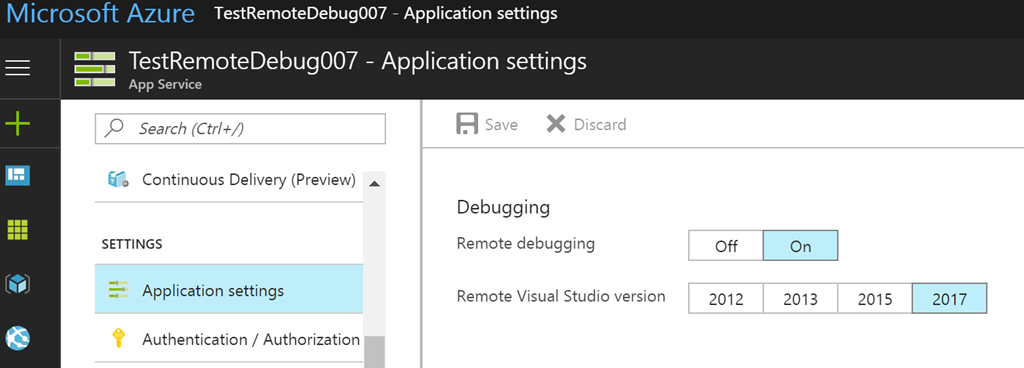Click the Search (Ctrl+/) field

pyautogui.click(x=240, y=129)
